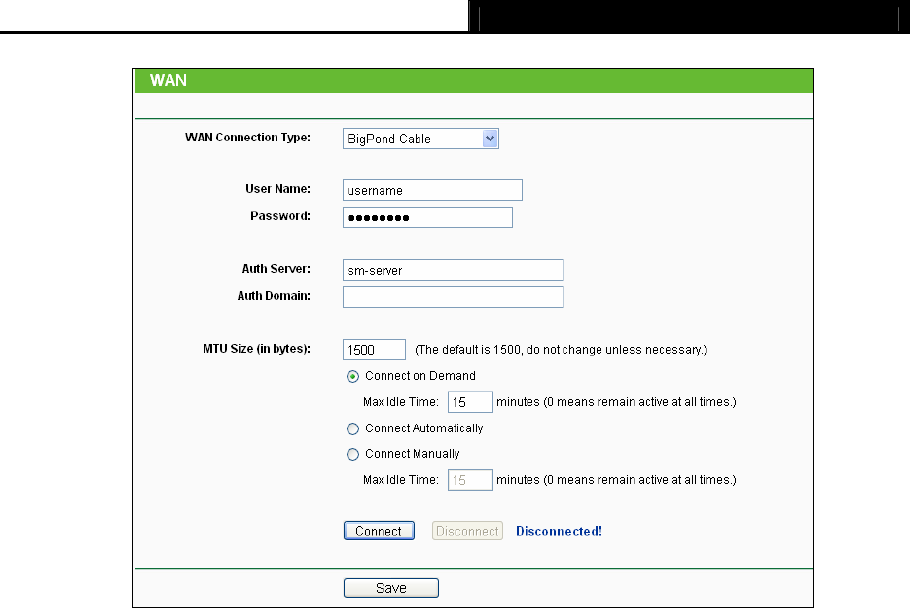
Task: Click the WAN Connection Type label
Action: [248, 137]
